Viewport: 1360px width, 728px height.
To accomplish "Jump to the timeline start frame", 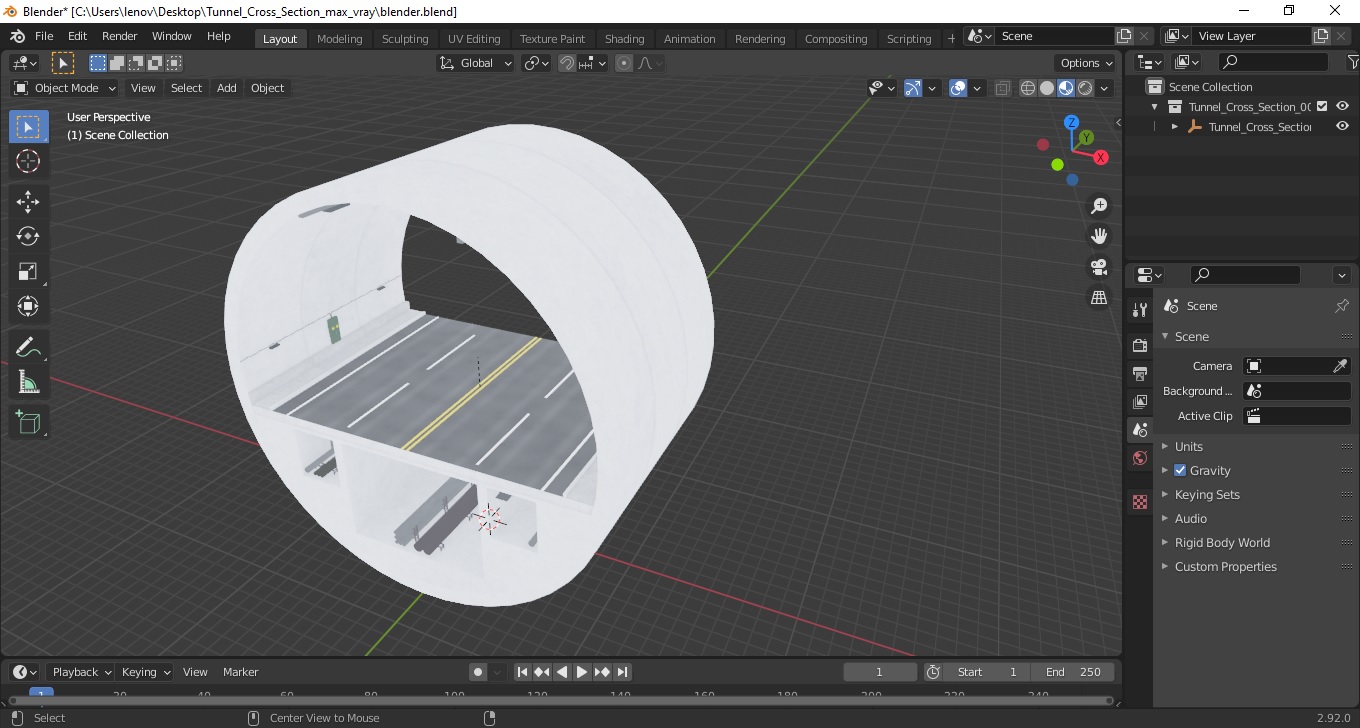I will click(x=522, y=672).
